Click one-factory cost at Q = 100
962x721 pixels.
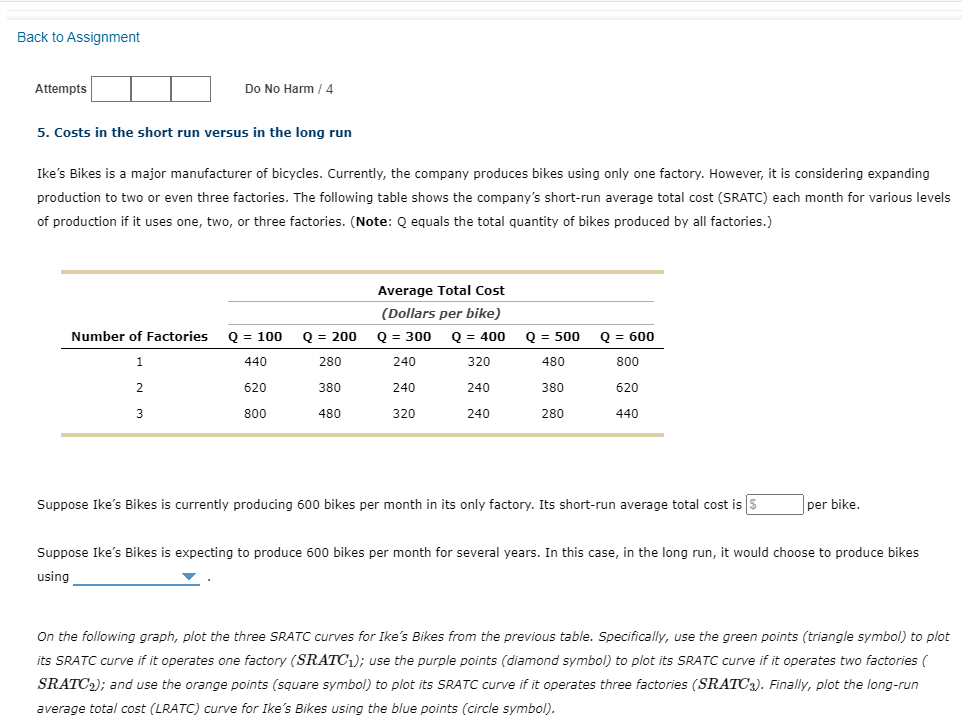point(255,362)
